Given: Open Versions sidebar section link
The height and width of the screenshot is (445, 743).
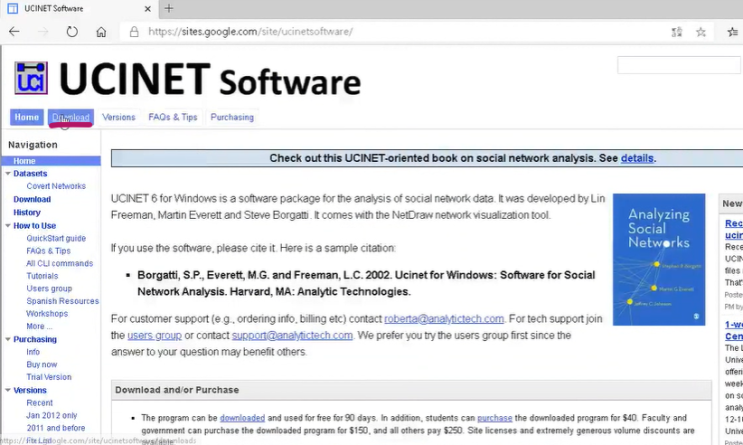Looking at the screenshot, I should pyautogui.click(x=30, y=391).
